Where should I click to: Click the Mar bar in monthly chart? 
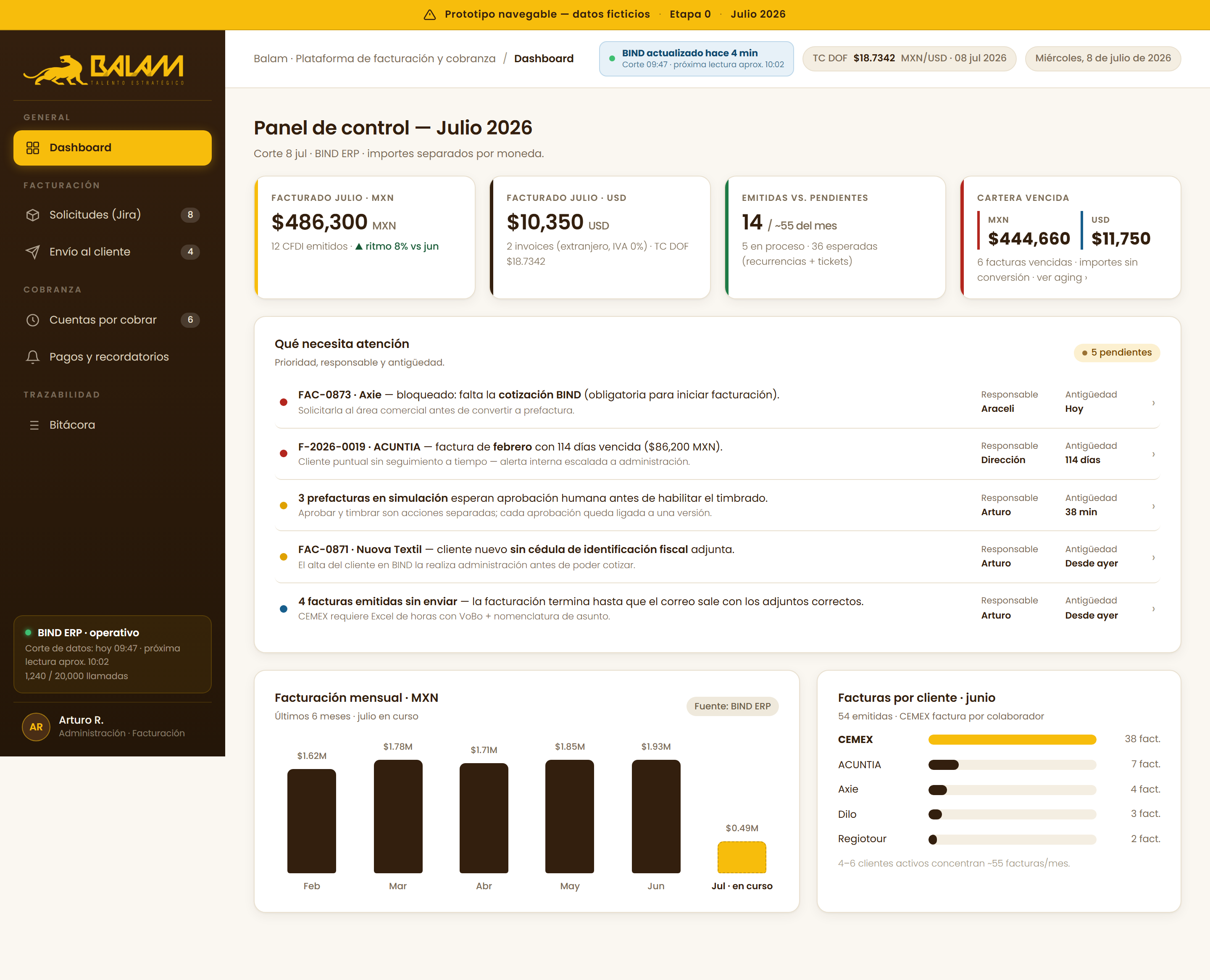coord(398,816)
